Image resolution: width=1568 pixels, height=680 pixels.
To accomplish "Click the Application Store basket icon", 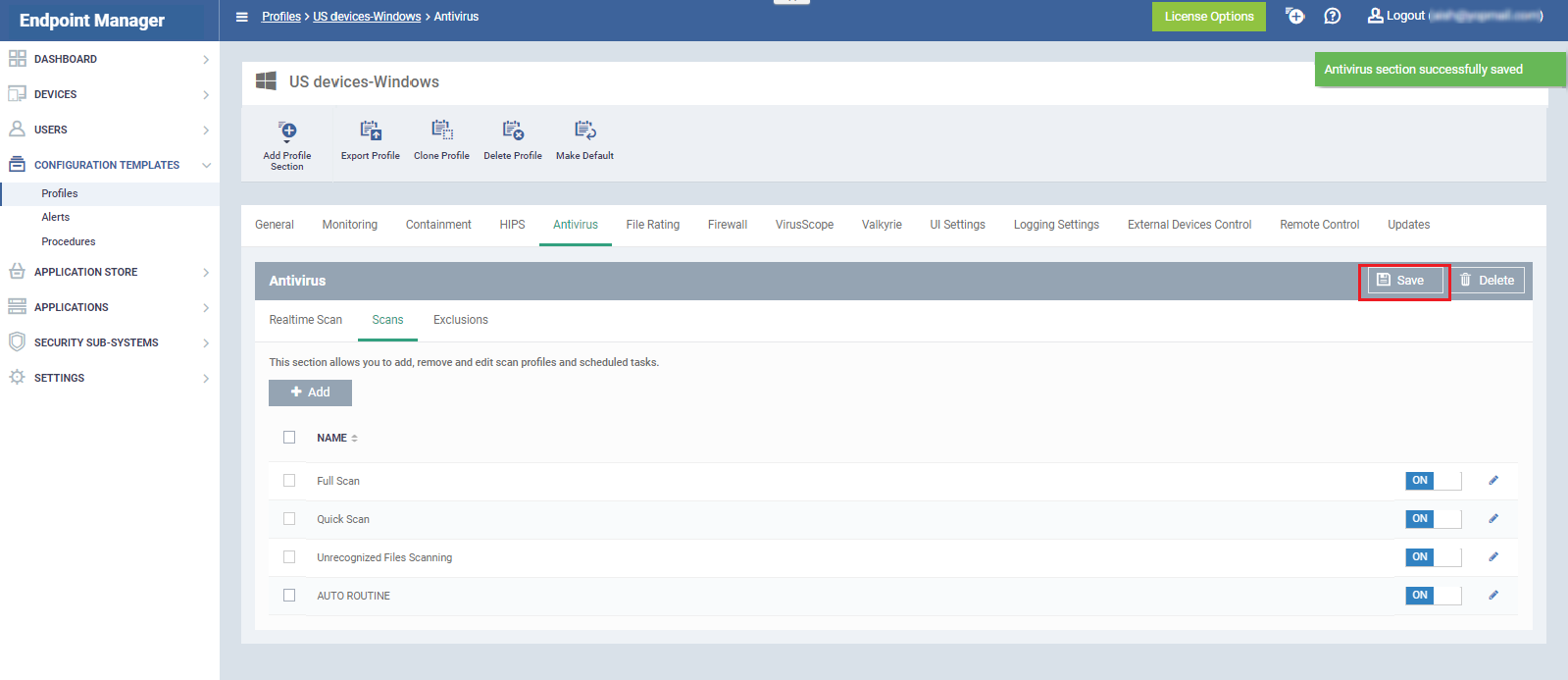I will click(x=17, y=272).
